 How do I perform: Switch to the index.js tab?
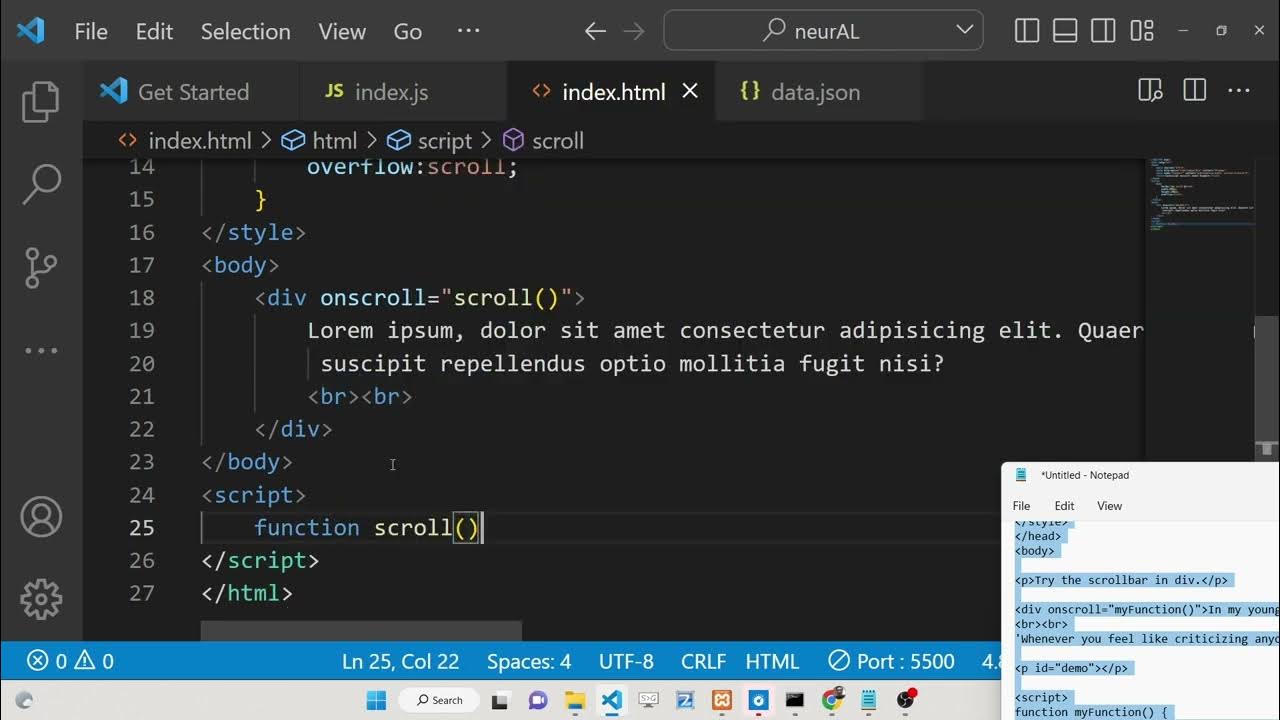click(391, 92)
